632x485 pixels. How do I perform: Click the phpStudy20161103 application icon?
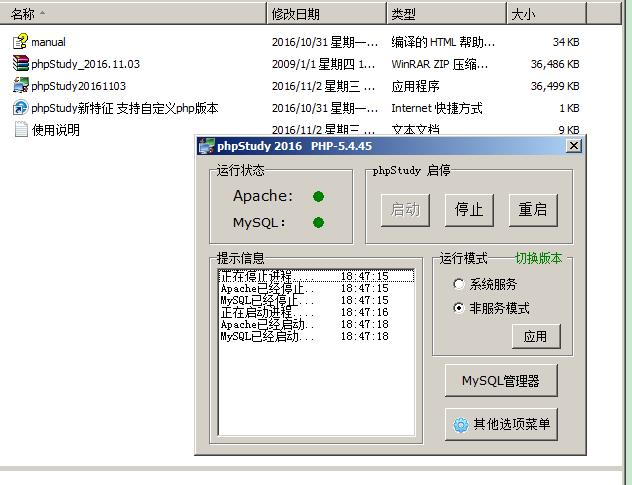[20, 85]
